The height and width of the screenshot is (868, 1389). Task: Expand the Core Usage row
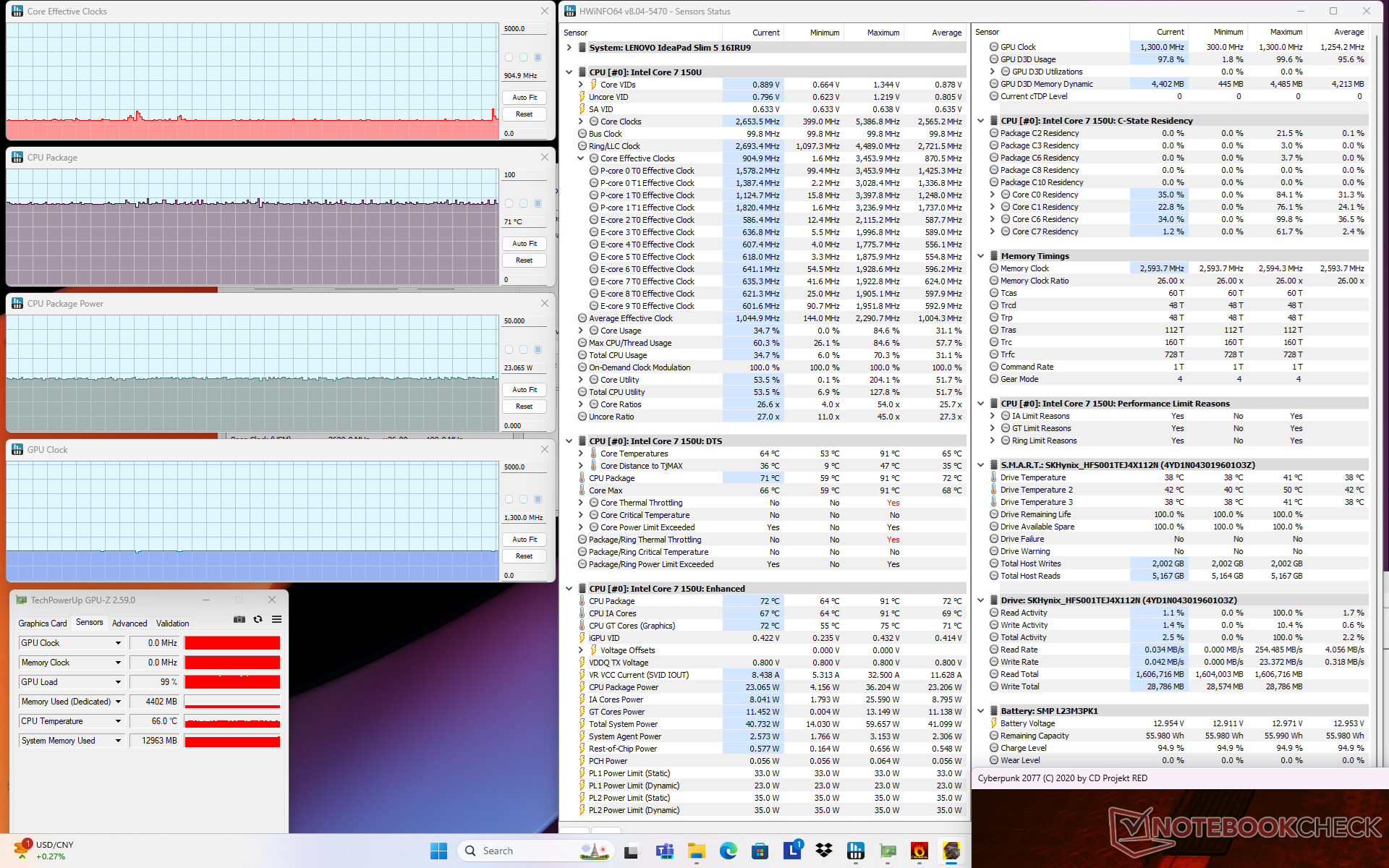[581, 331]
